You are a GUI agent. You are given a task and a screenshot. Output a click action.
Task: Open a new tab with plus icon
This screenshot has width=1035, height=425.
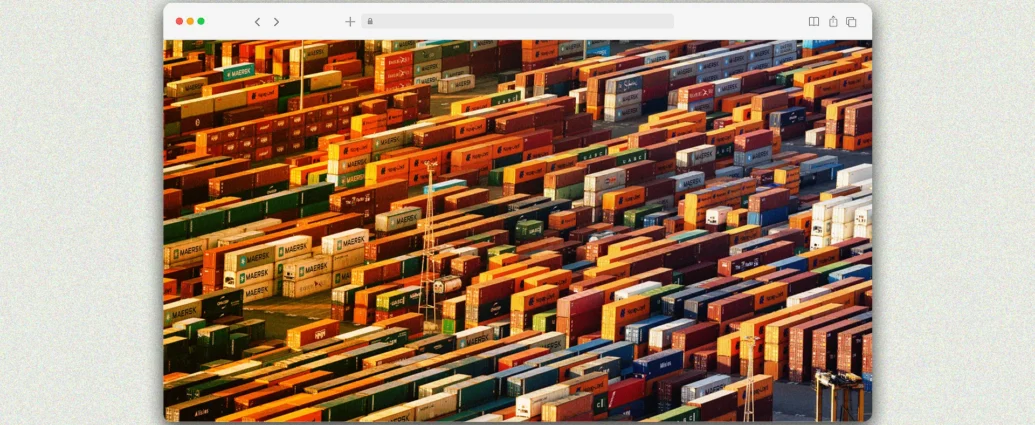(x=349, y=21)
